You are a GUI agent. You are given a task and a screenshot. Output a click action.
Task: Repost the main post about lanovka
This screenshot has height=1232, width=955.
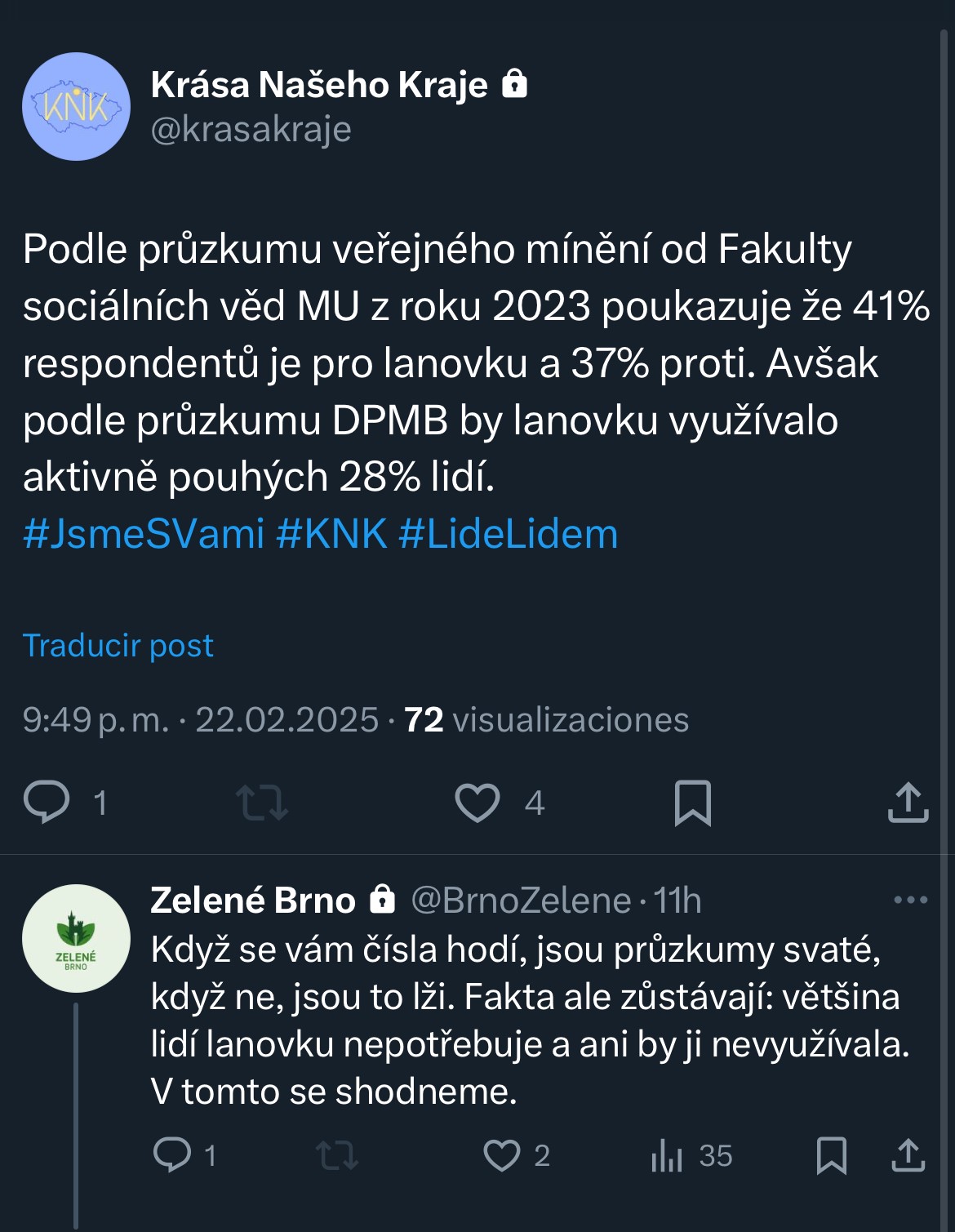(261, 802)
